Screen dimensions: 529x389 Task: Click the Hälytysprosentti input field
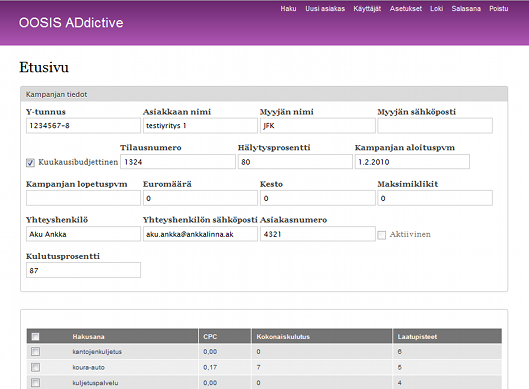coord(295,162)
